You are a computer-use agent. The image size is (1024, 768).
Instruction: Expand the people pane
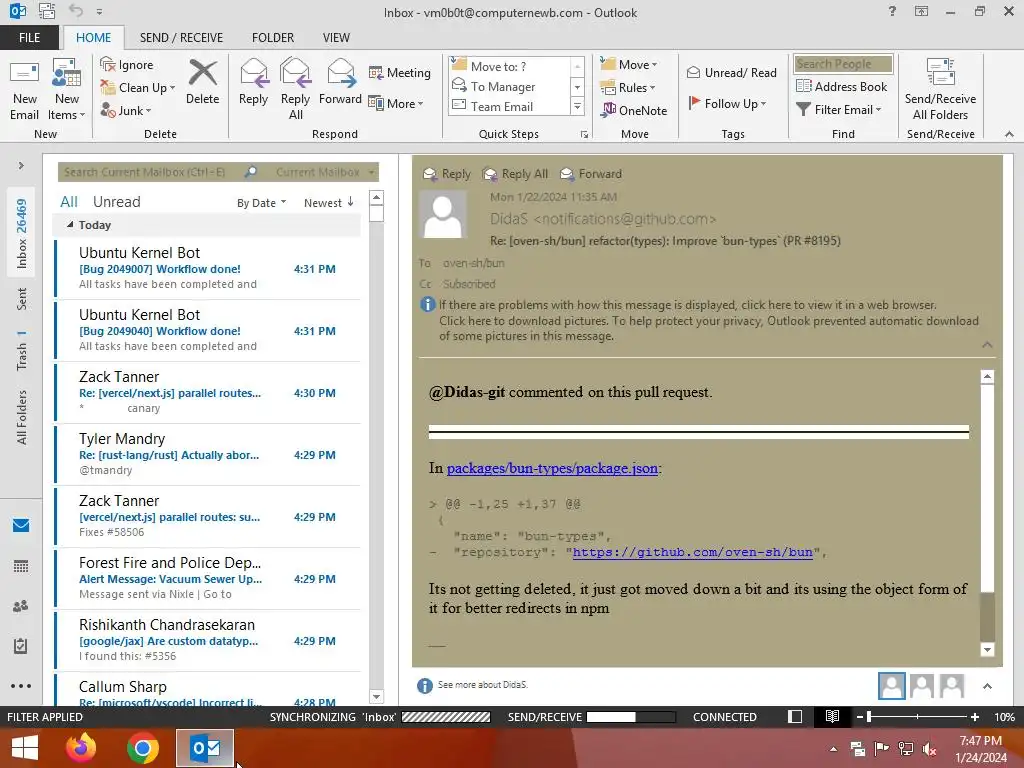[987, 686]
